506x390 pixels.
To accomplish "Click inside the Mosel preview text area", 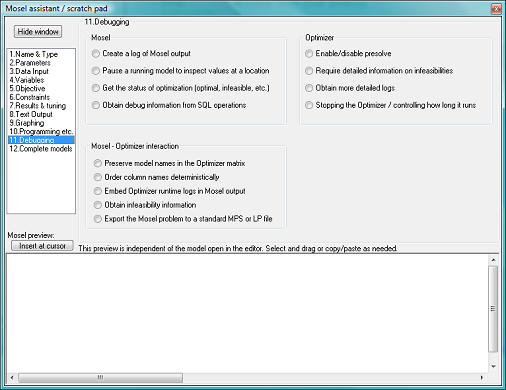I will (247, 313).
